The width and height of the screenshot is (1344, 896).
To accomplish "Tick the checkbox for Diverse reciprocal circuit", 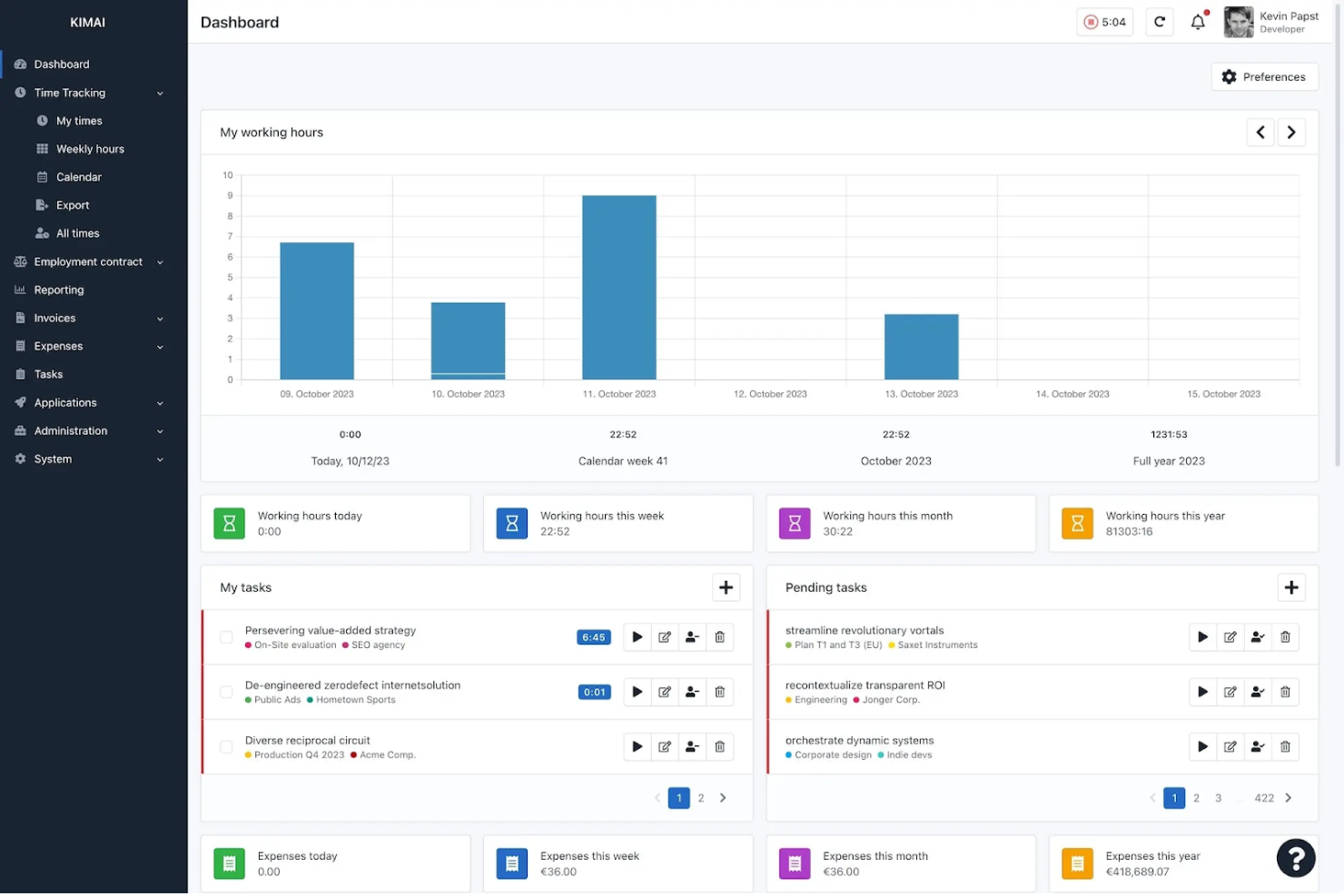I will pos(226,746).
